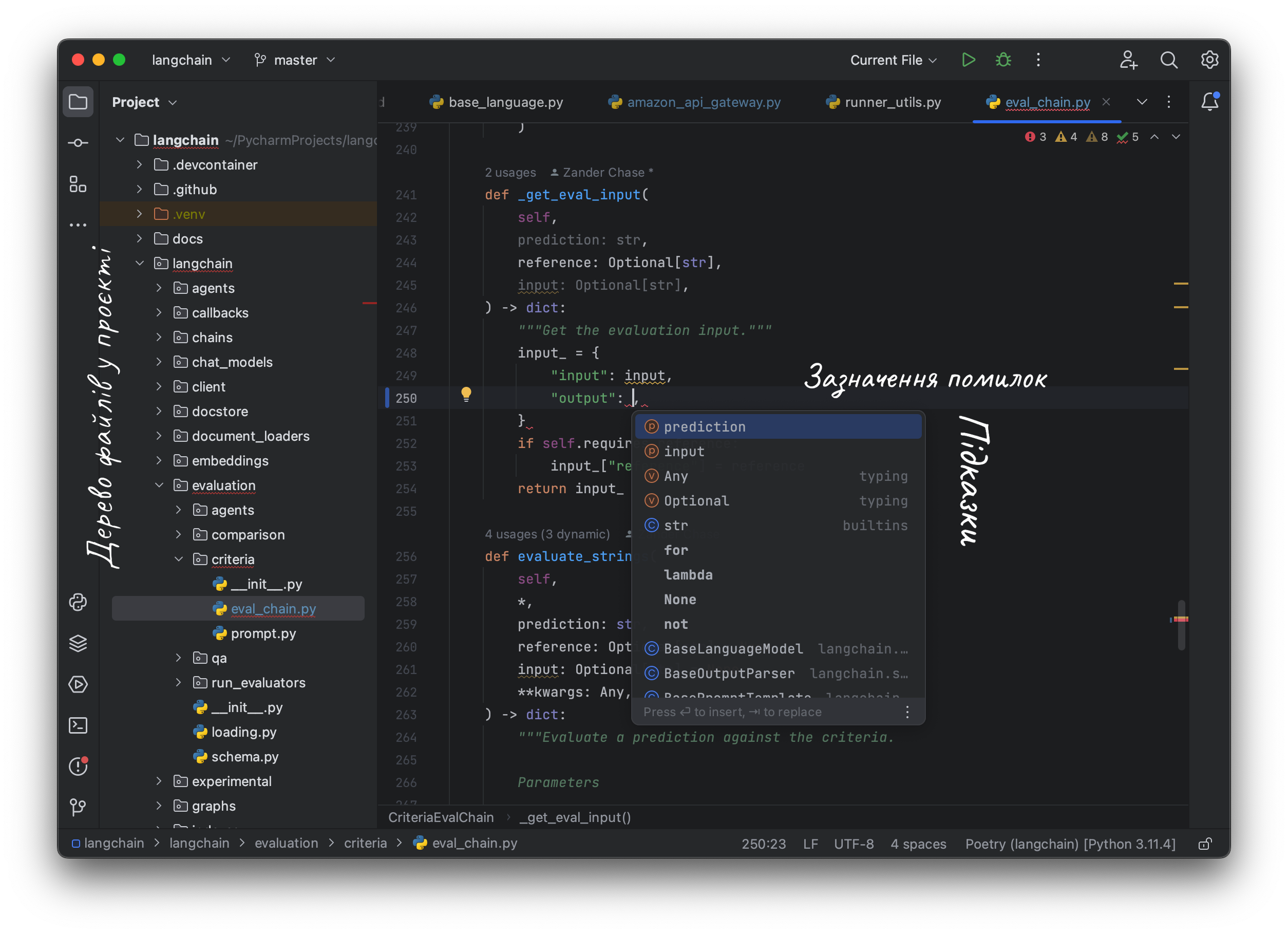Open the master branch dropdown

(x=295, y=60)
